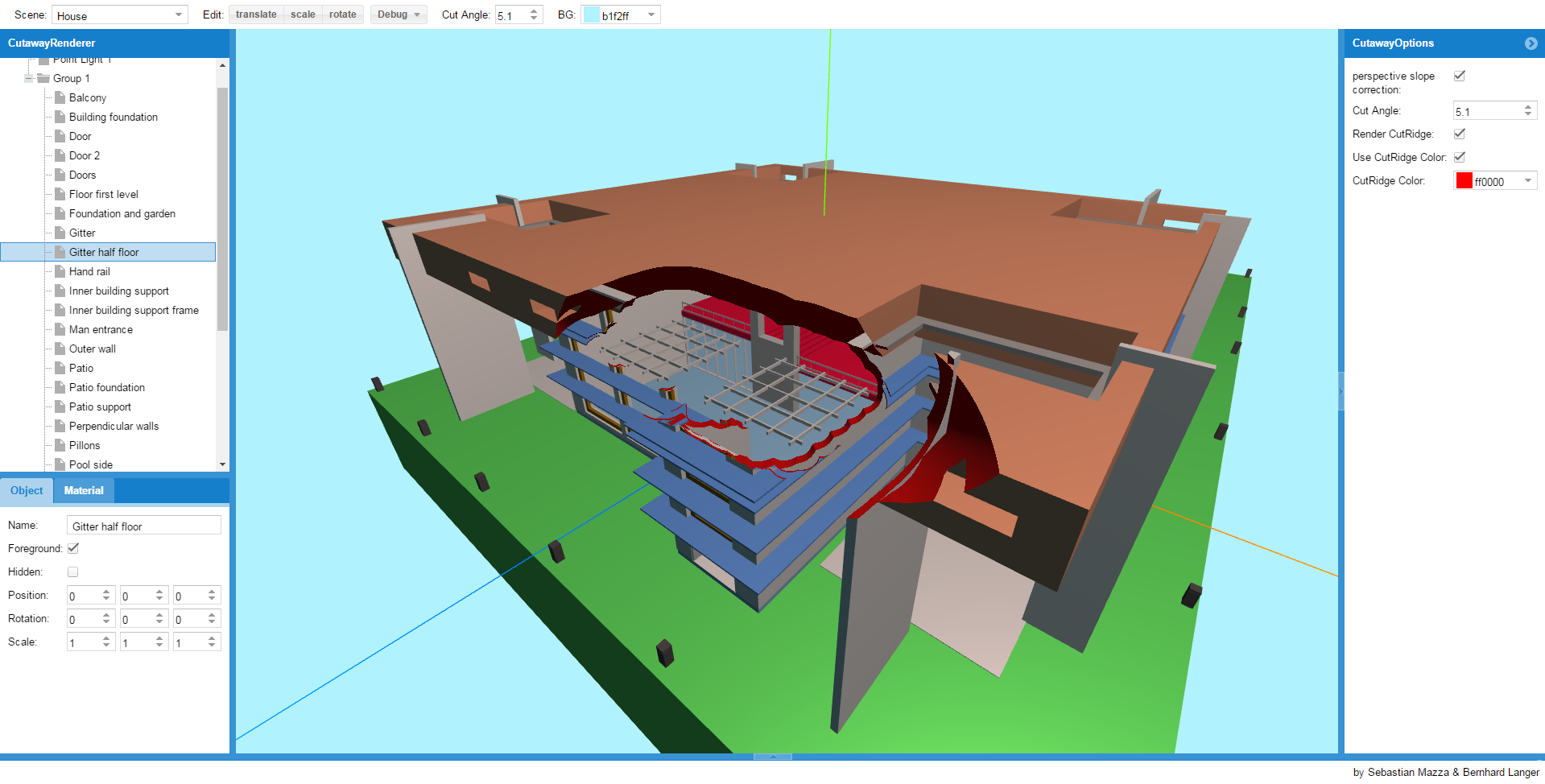Uncheck the Render CutRidge option
The image size is (1545, 784).
pyautogui.click(x=1459, y=134)
